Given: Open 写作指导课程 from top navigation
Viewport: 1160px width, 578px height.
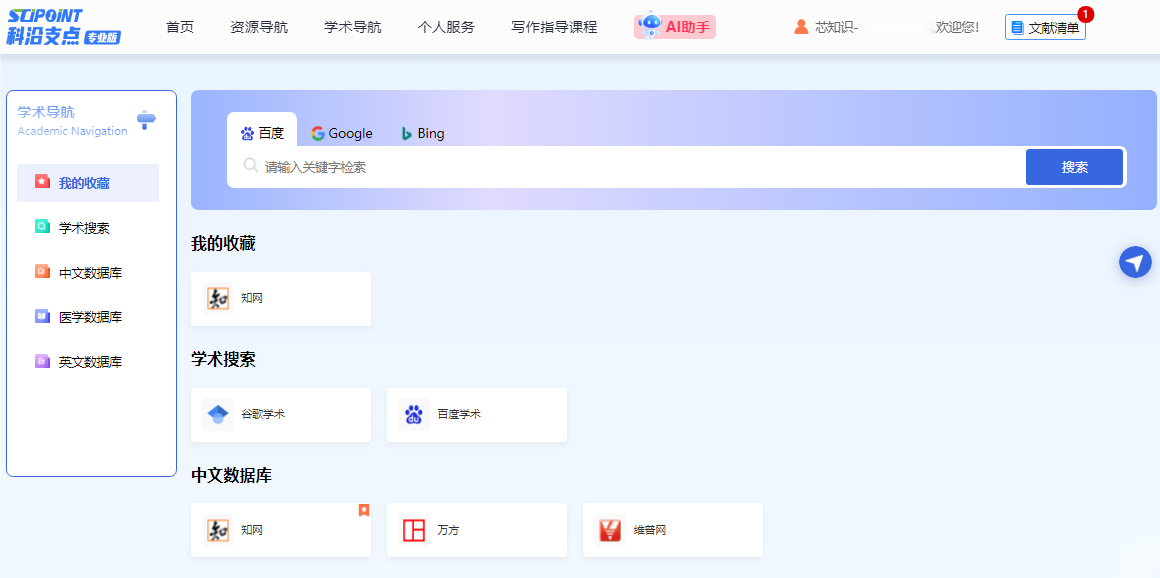Looking at the screenshot, I should [x=554, y=27].
